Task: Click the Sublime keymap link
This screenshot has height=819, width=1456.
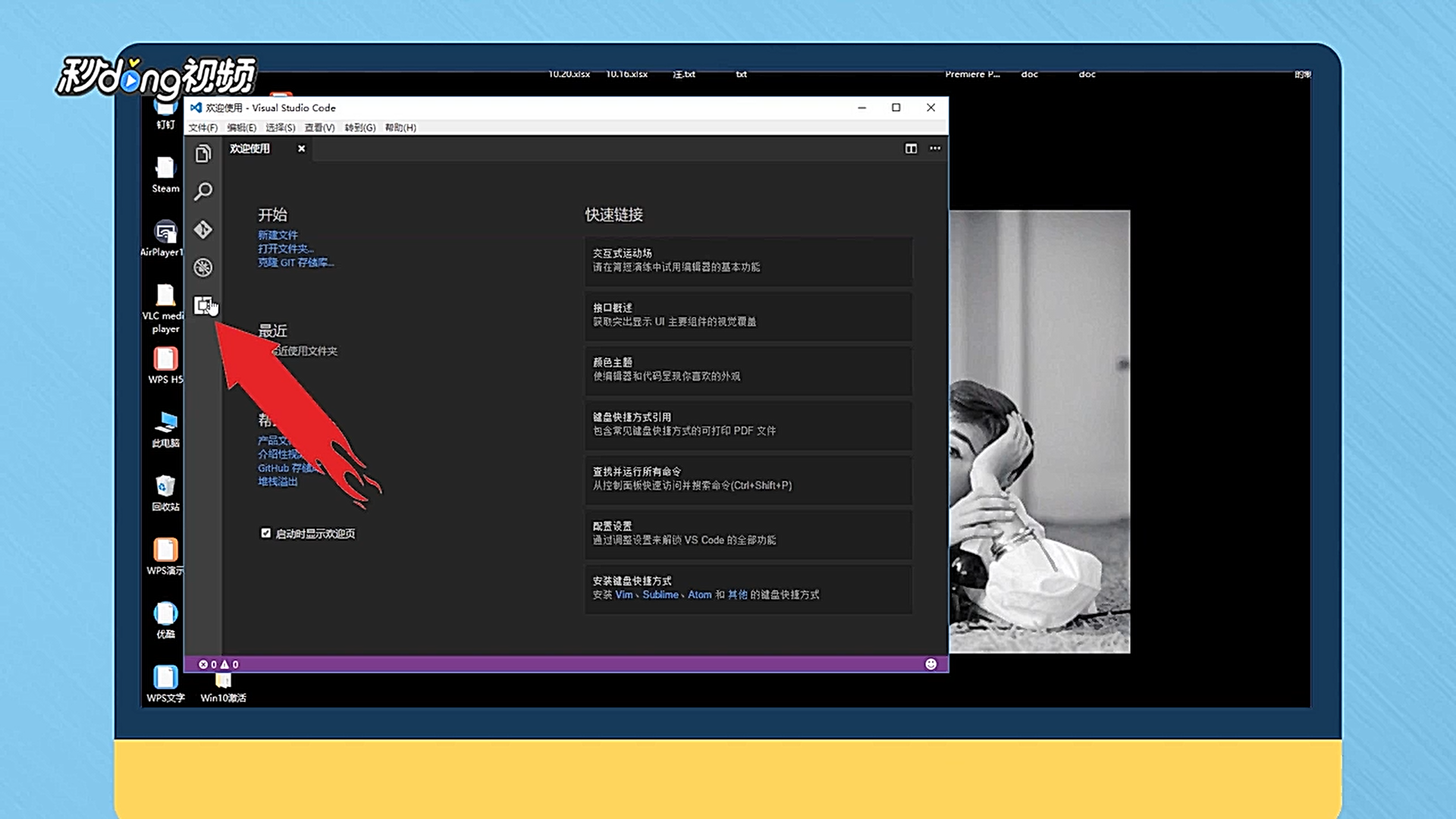Action: pos(661,595)
